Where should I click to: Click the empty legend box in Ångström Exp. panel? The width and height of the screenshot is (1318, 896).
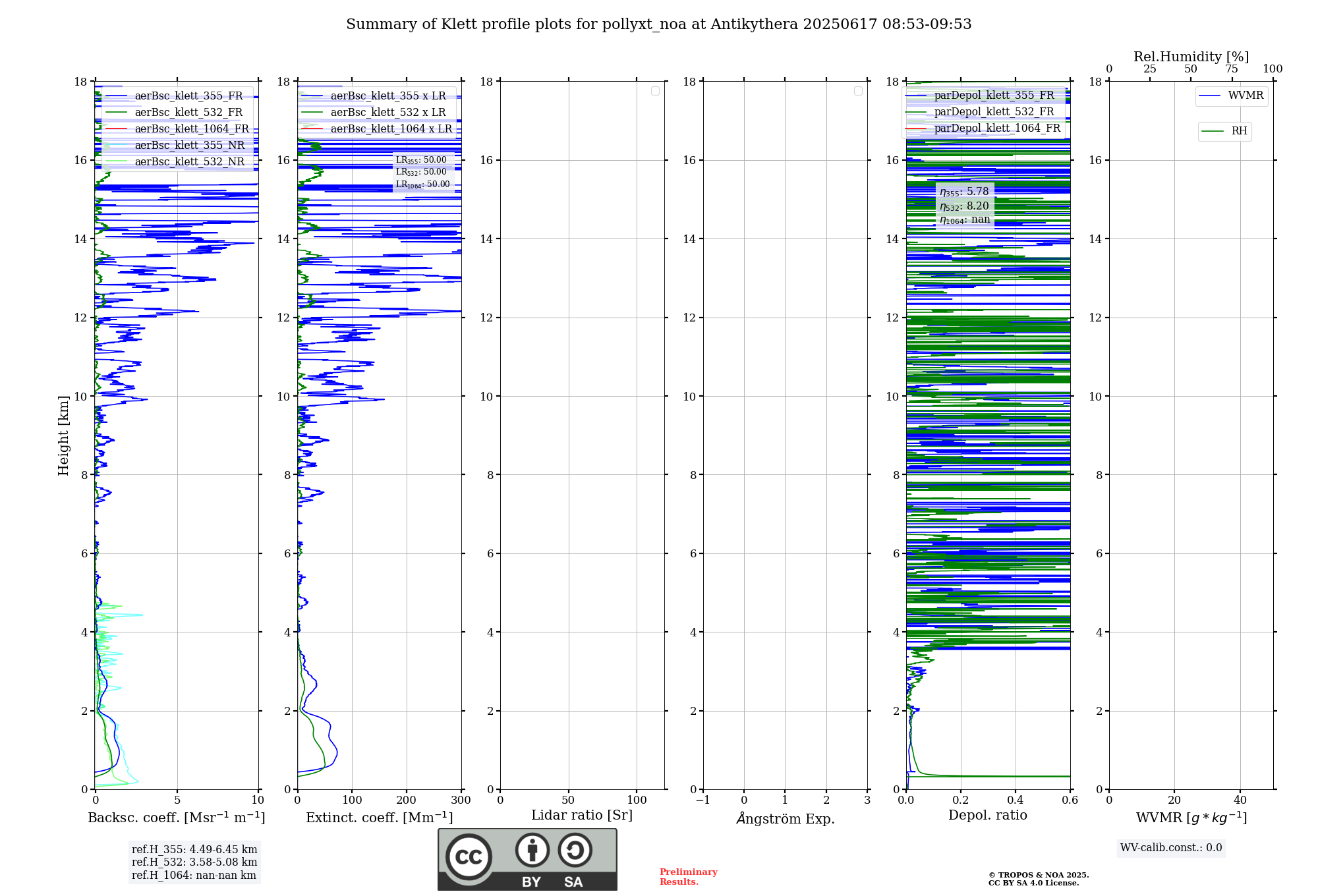[858, 91]
